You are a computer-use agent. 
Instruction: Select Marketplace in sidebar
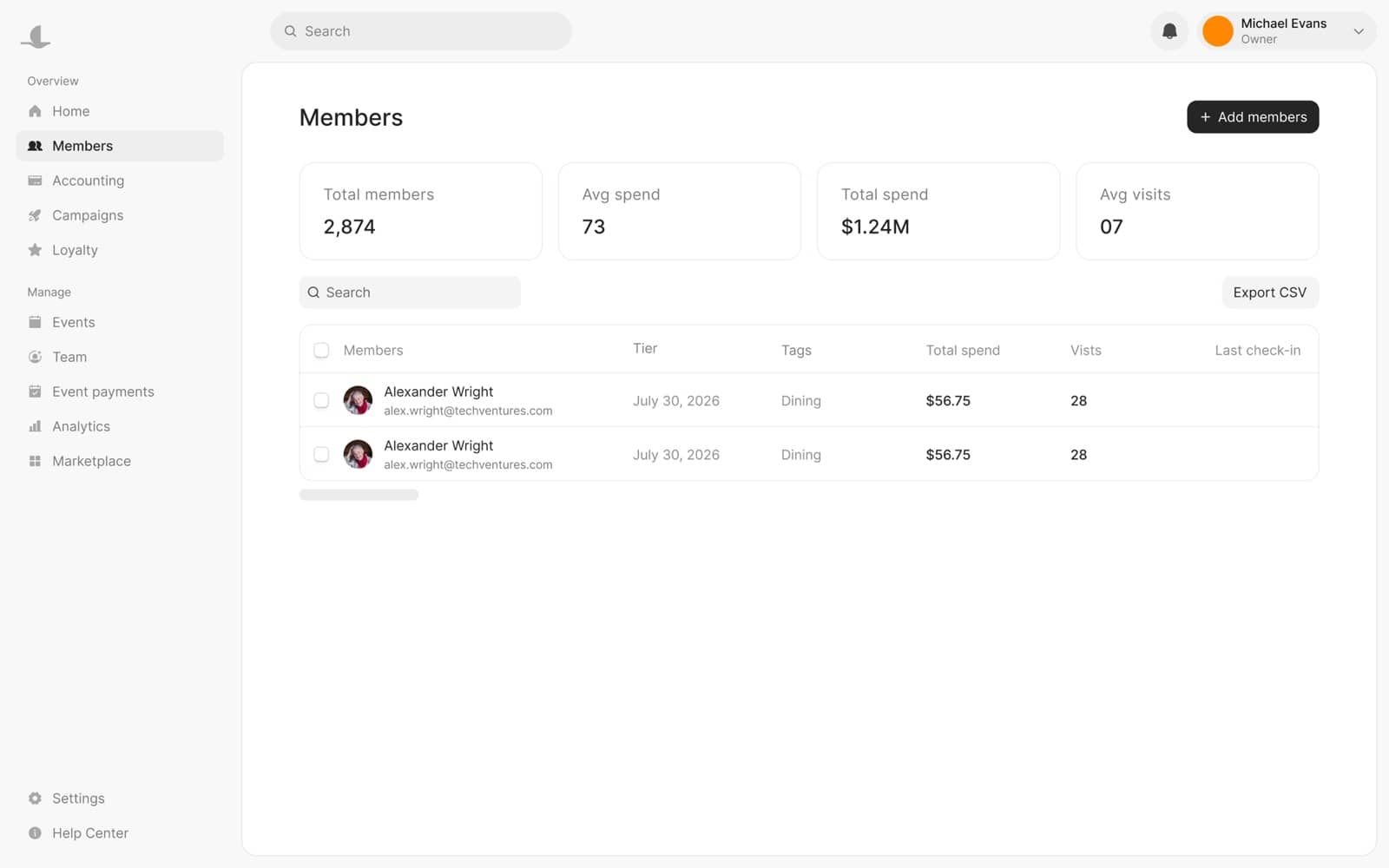click(120, 461)
